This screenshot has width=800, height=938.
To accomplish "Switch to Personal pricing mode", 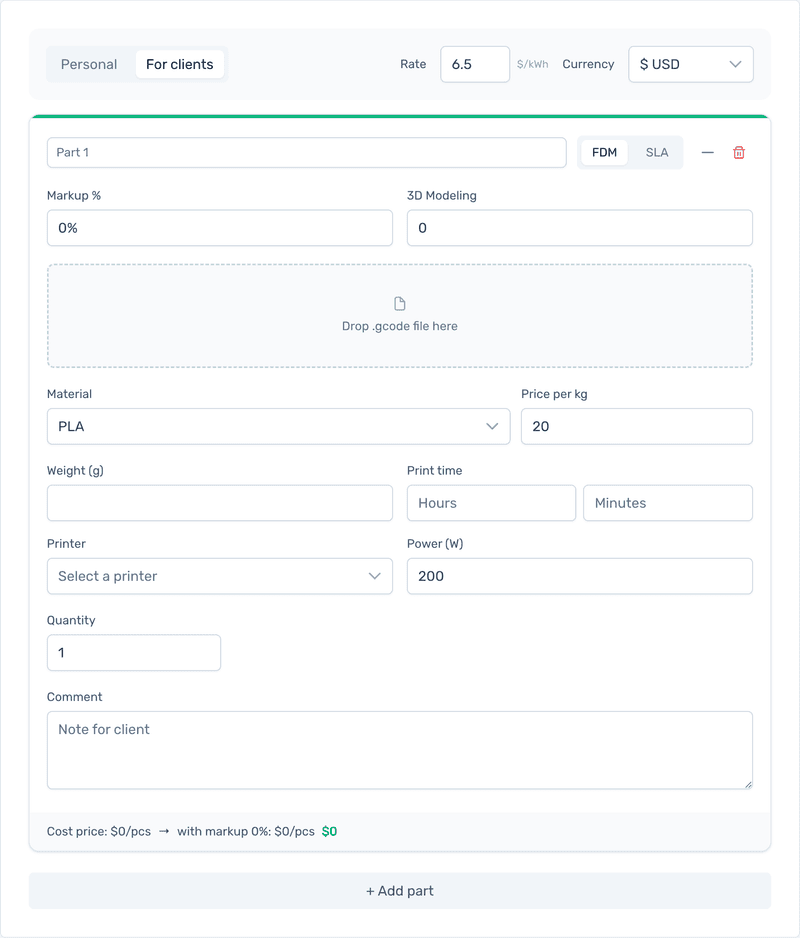I will click(x=88, y=63).
